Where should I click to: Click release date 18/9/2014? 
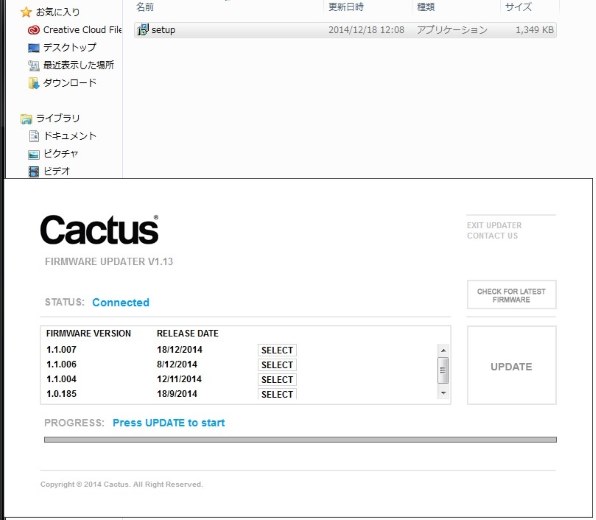(177, 393)
